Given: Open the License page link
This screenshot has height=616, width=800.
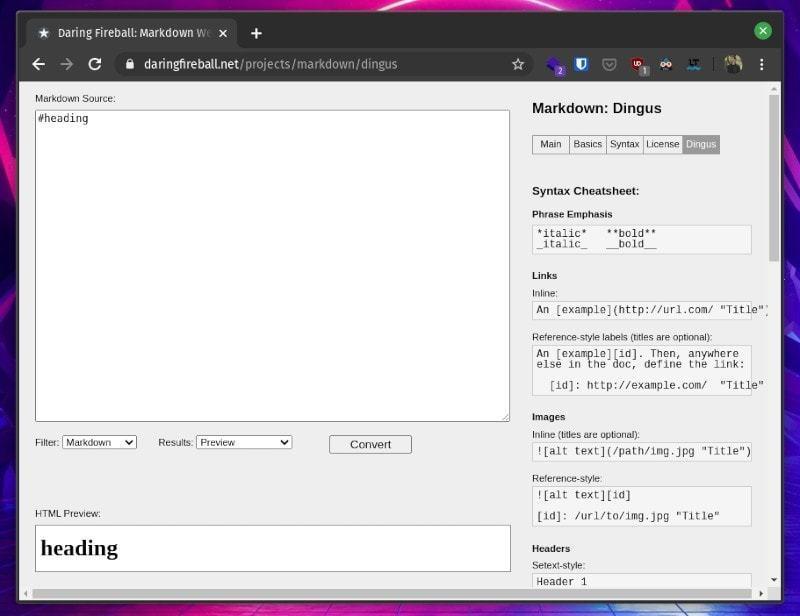Looking at the screenshot, I should pyautogui.click(x=662, y=144).
